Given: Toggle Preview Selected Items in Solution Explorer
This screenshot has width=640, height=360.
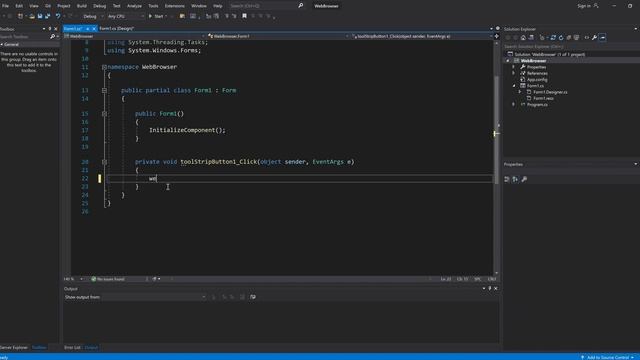Looking at the screenshot, I should (603, 38).
